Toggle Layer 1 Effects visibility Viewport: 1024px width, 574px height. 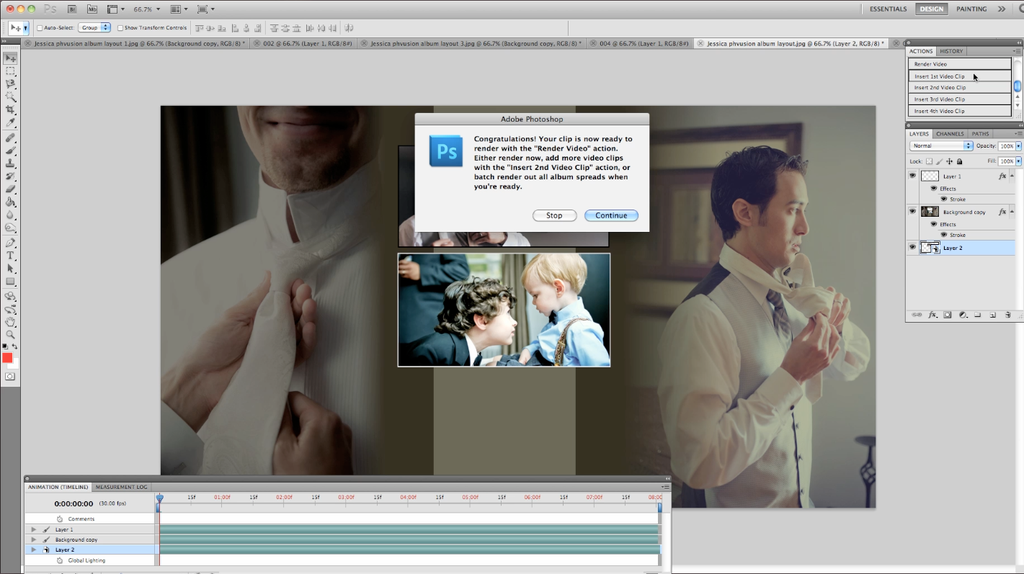[x=934, y=188]
